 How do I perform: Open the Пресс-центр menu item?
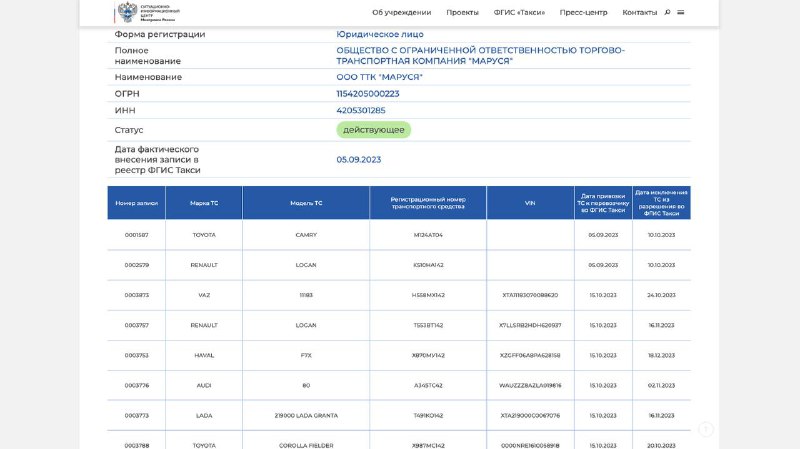click(x=583, y=12)
